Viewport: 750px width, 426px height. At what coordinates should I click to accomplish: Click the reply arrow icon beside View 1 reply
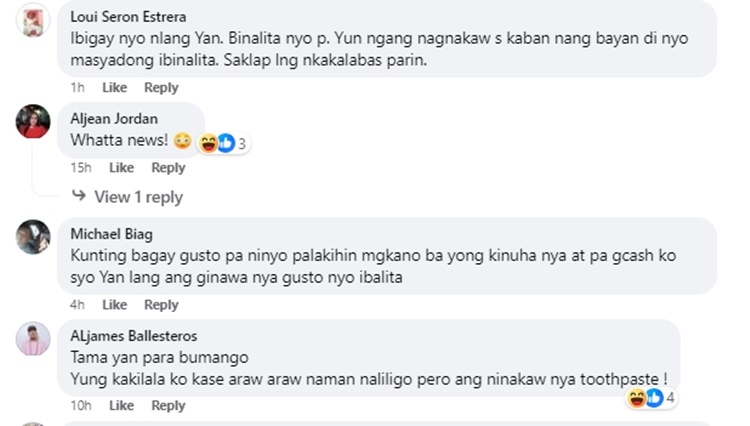[79, 196]
